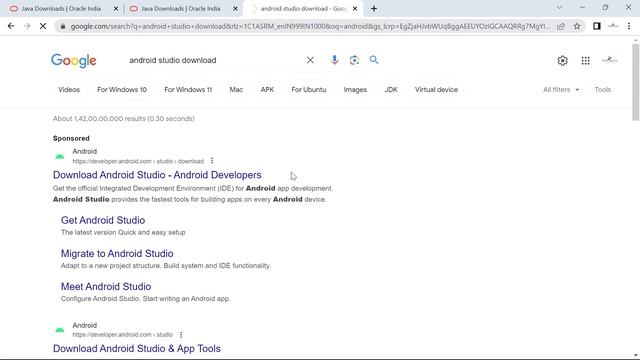The width and height of the screenshot is (640, 360).
Task: Open the Google account avatar on page
Action: pyautogui.click(x=610, y=60)
